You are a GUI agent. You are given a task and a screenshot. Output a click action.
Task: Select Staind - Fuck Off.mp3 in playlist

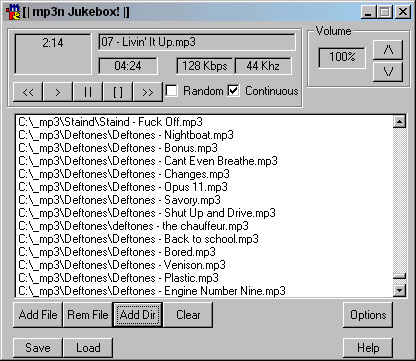tap(204, 122)
